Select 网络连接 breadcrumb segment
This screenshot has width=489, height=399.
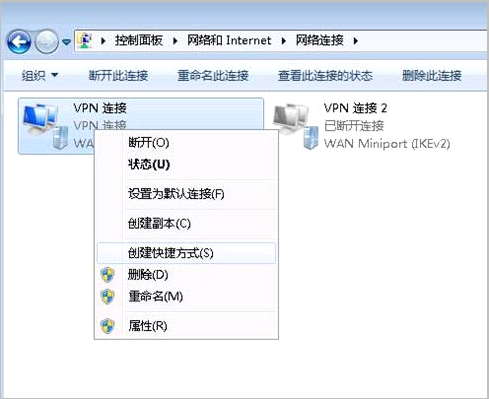tap(320, 41)
